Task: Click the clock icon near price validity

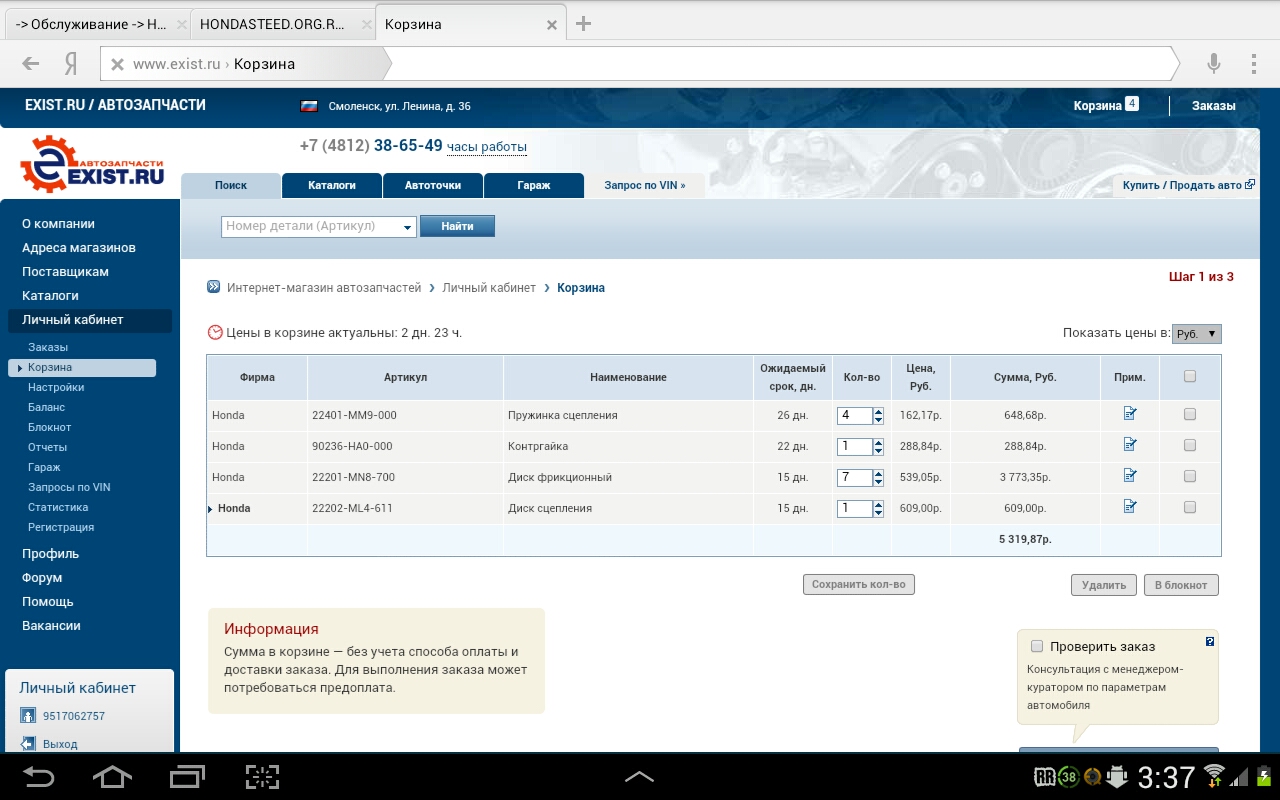Action: point(215,332)
